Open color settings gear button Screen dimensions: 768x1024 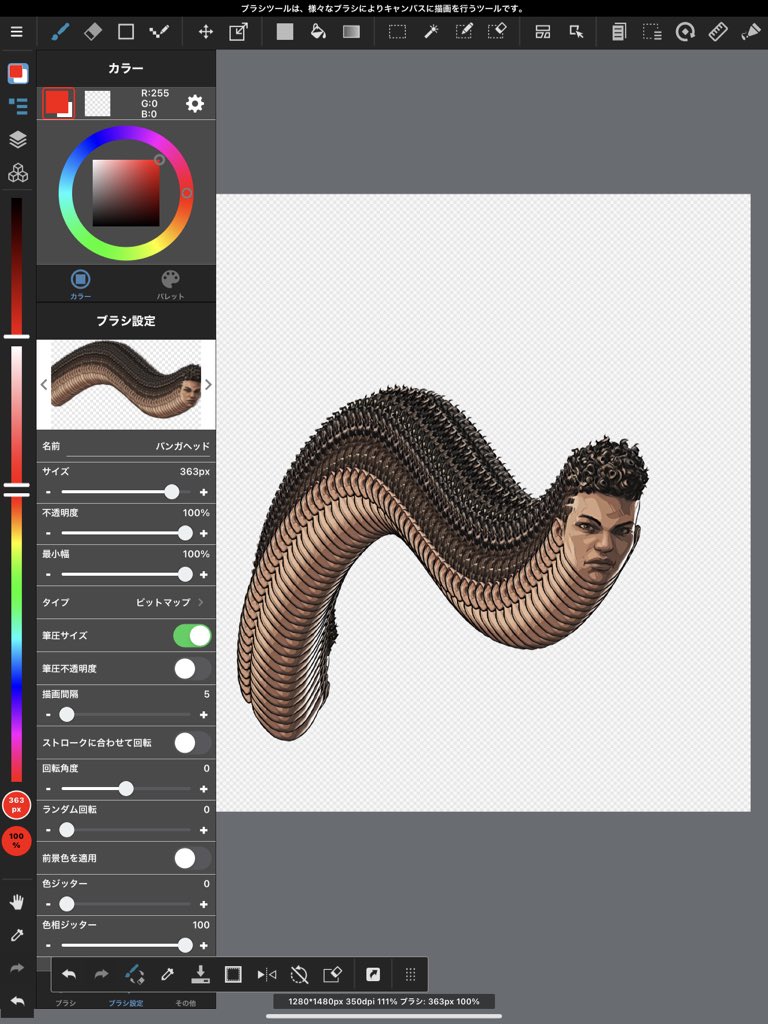coord(195,104)
